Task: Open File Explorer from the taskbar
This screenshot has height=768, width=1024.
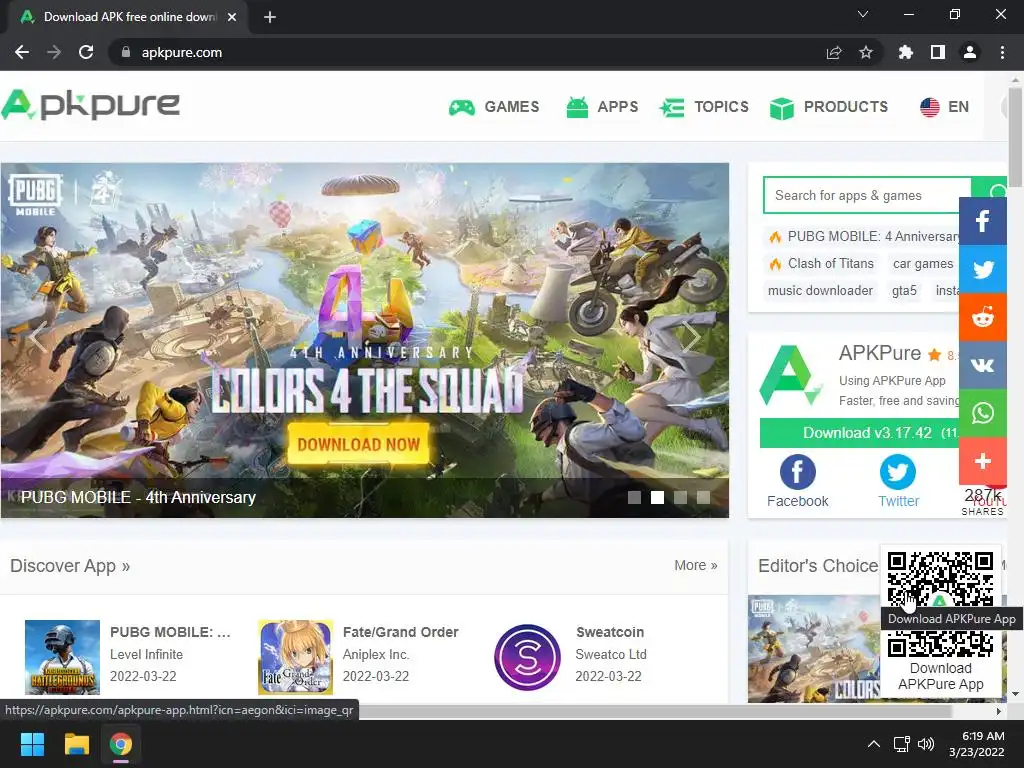Action: click(x=76, y=744)
